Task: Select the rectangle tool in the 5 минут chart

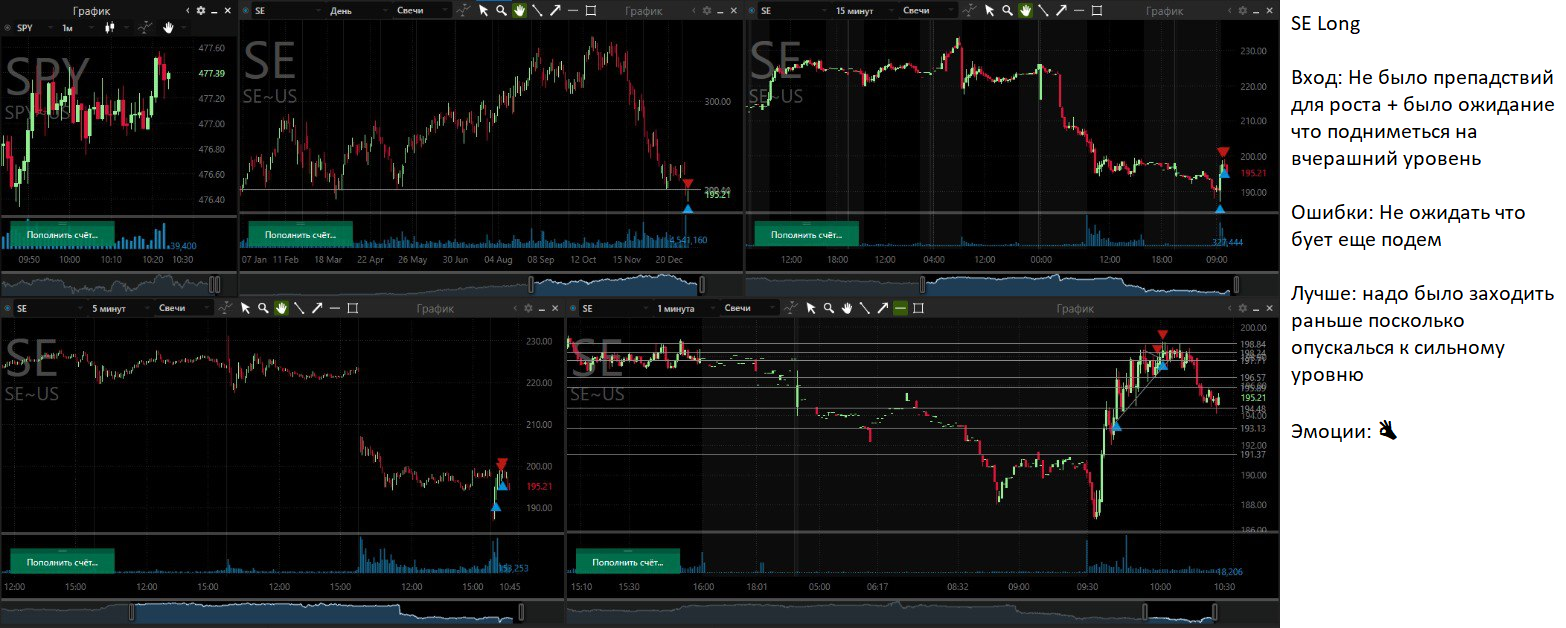Action: click(x=353, y=308)
